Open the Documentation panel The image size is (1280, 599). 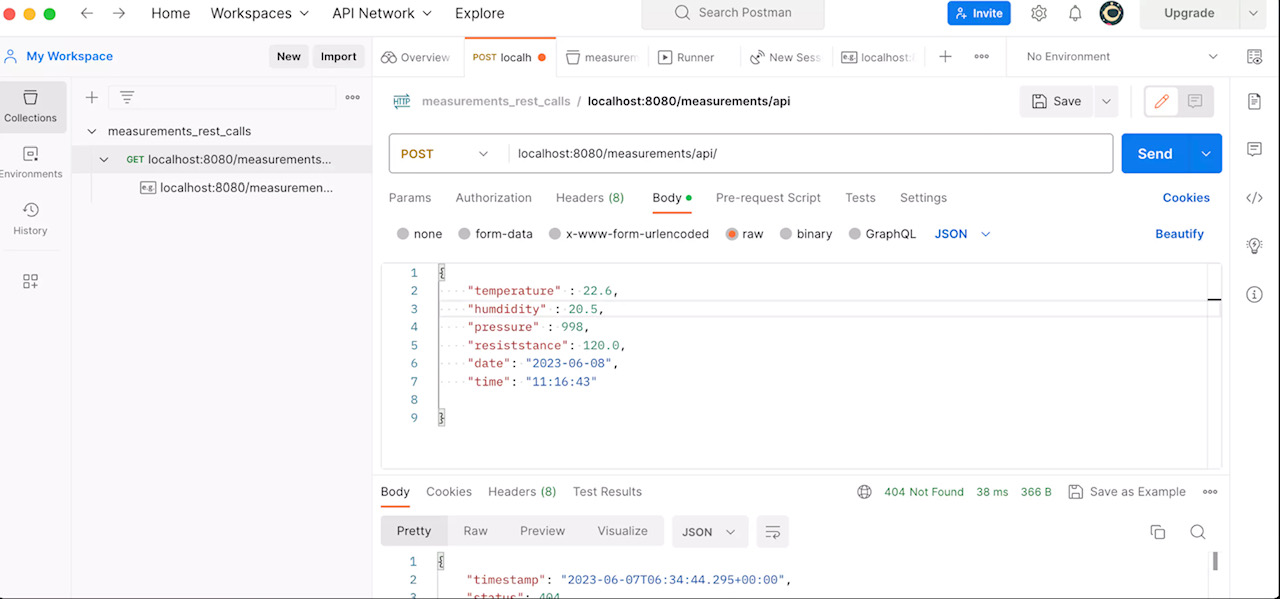[1255, 101]
